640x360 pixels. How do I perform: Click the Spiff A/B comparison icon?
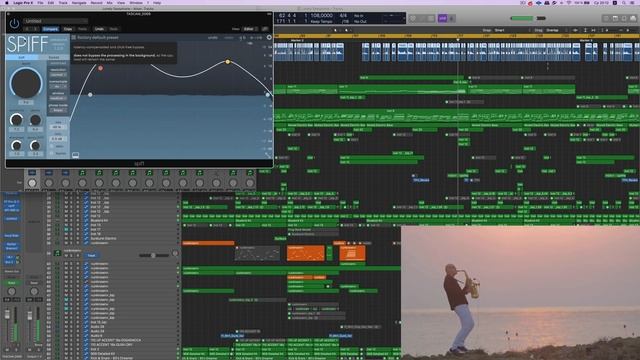242,38
